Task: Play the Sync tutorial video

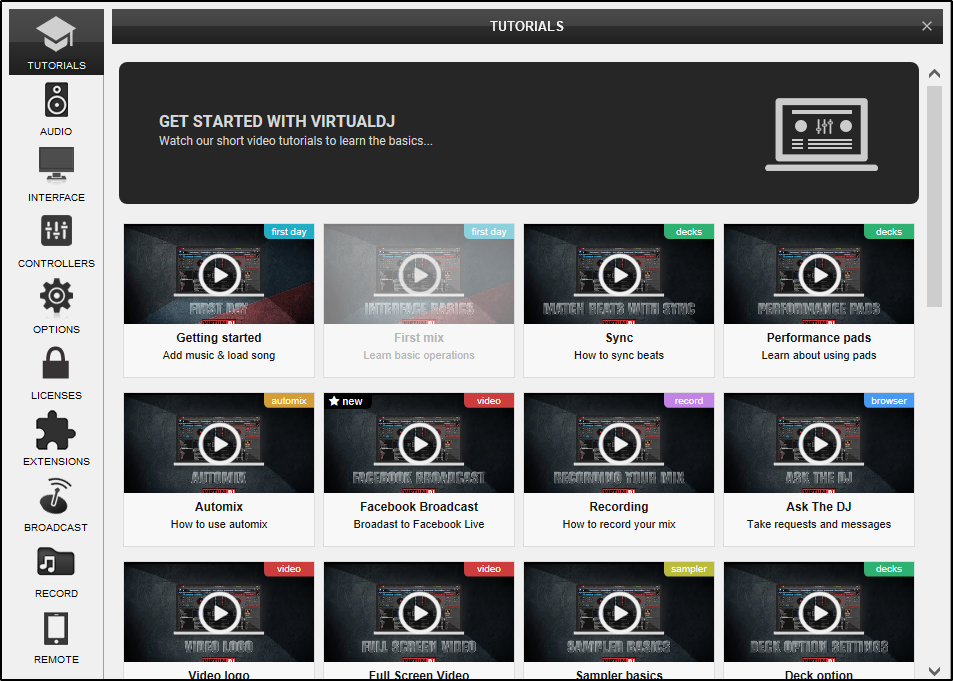Action: tap(619, 275)
